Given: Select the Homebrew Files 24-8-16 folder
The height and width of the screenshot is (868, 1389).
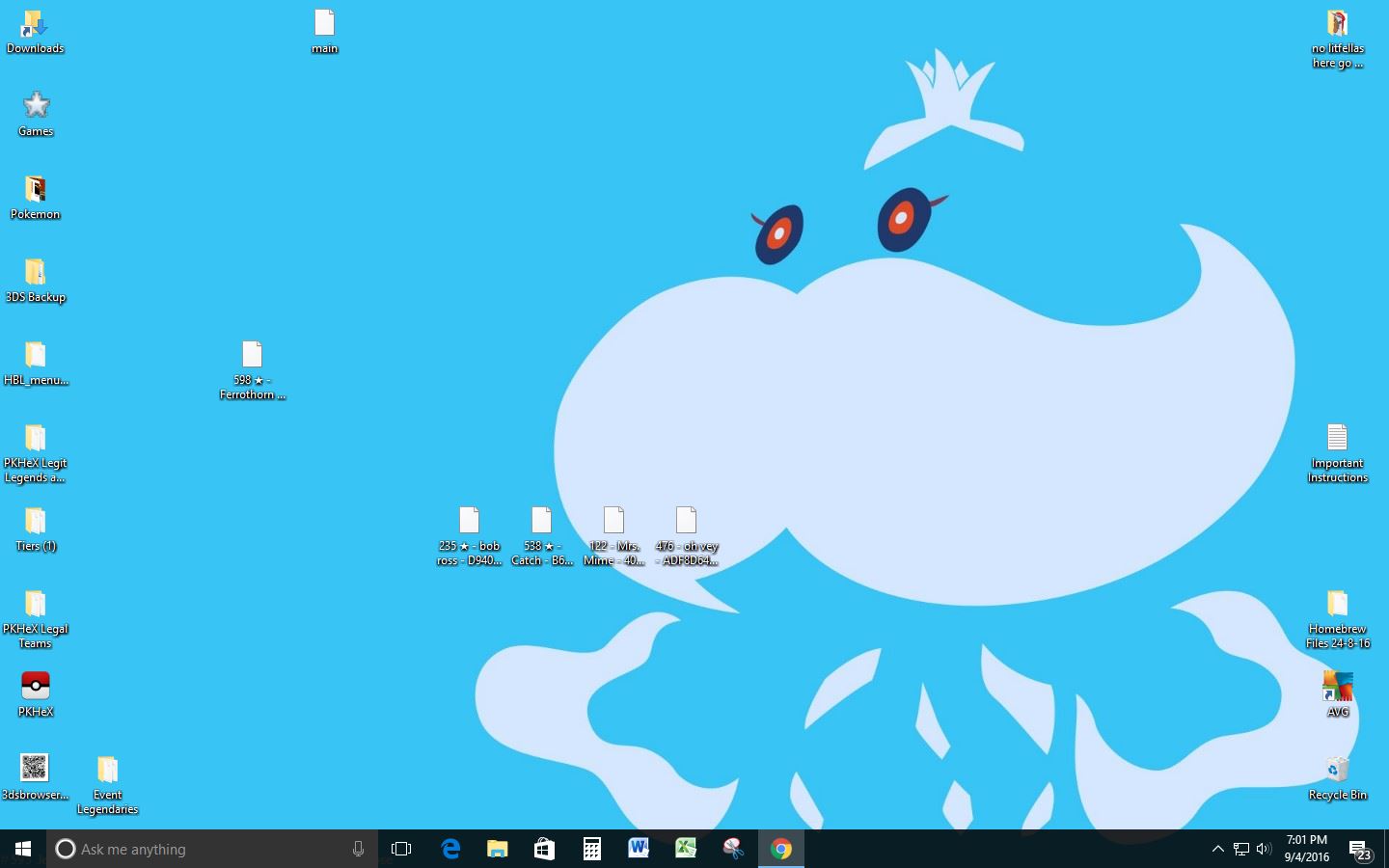Looking at the screenshot, I should (x=1338, y=619).
